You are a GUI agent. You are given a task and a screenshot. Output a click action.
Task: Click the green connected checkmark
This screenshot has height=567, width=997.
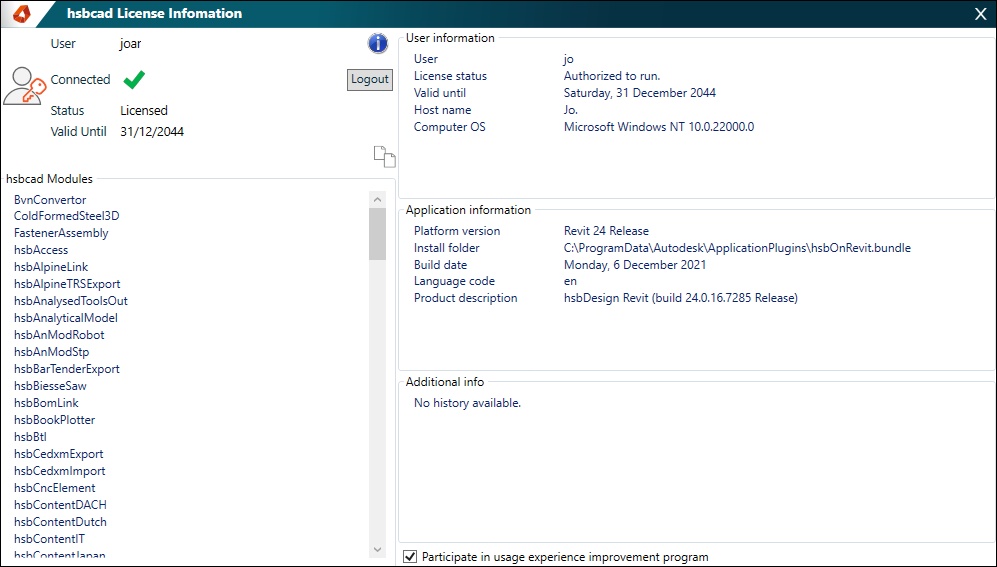click(134, 79)
